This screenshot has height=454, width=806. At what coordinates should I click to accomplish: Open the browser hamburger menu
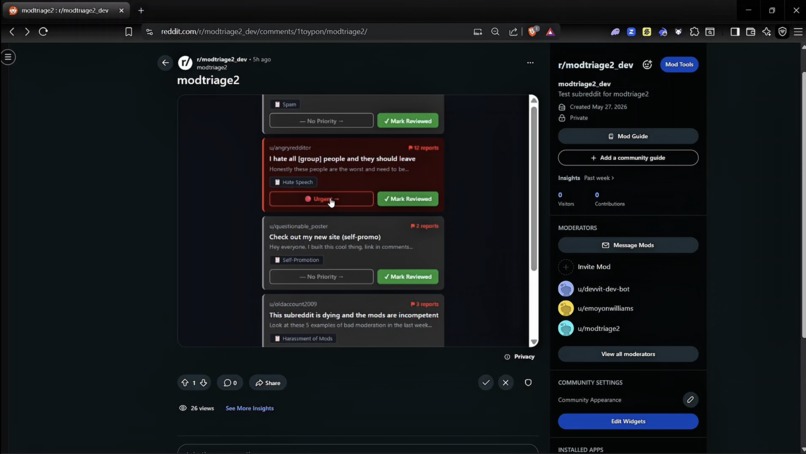[798, 32]
